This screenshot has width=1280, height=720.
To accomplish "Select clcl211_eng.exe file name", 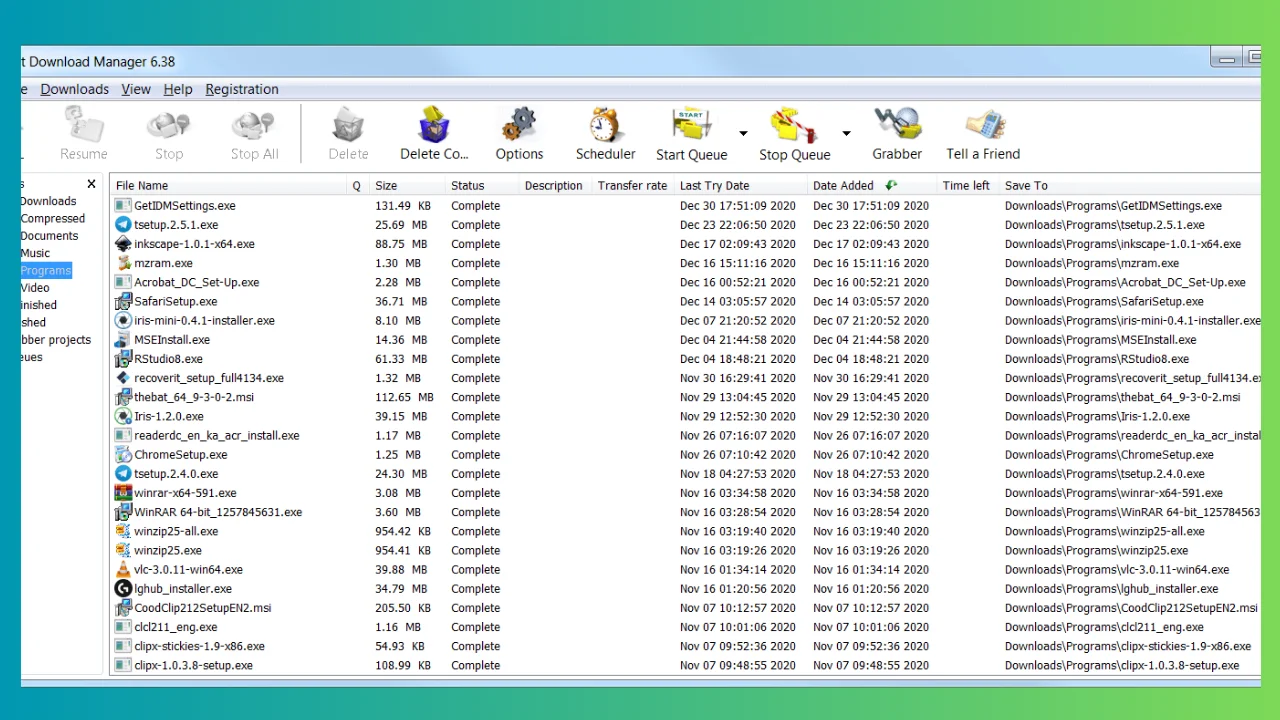I will click(176, 627).
